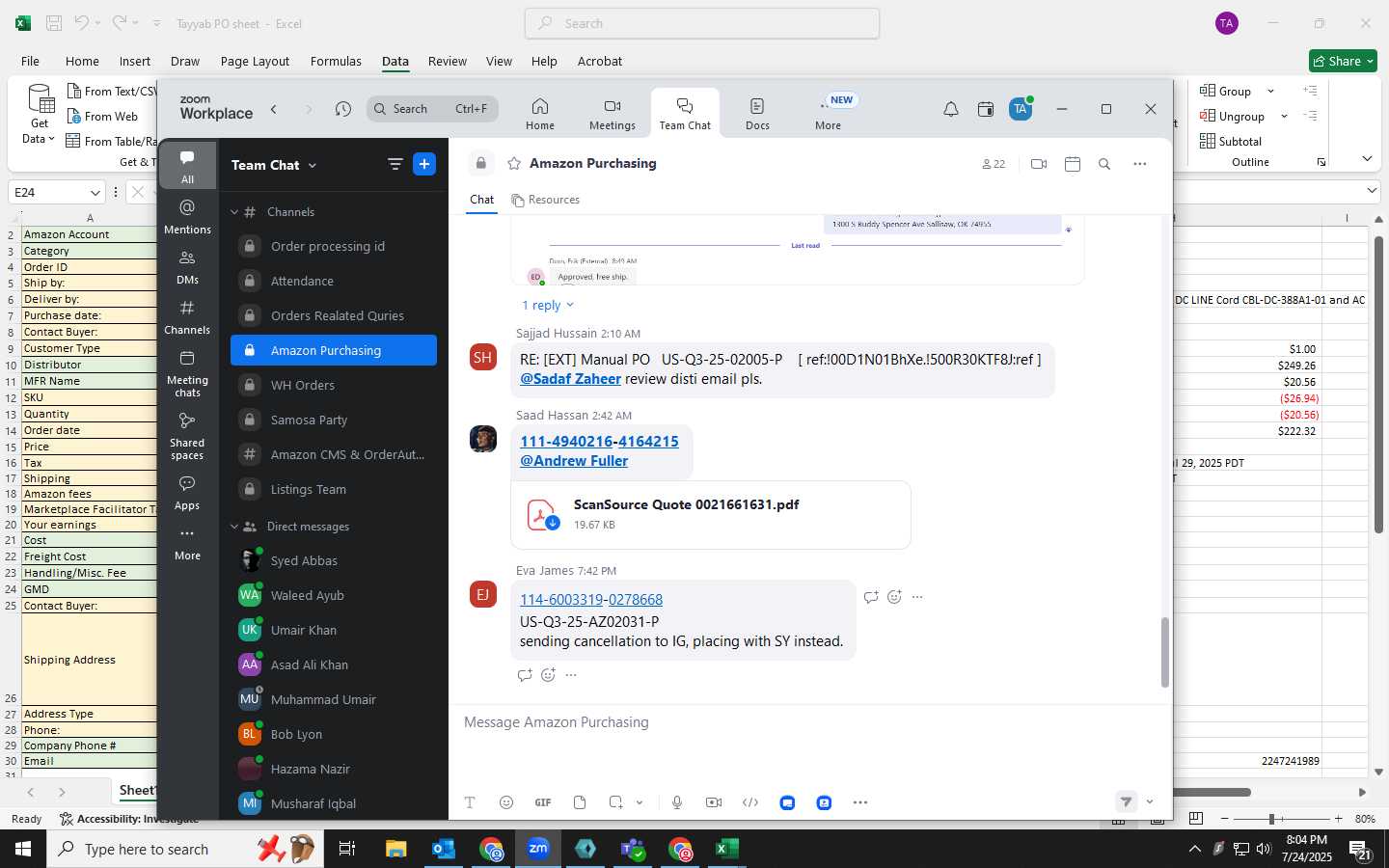The width and height of the screenshot is (1389, 868).
Task: Start a video meeting from channel header
Action: click(x=1039, y=164)
